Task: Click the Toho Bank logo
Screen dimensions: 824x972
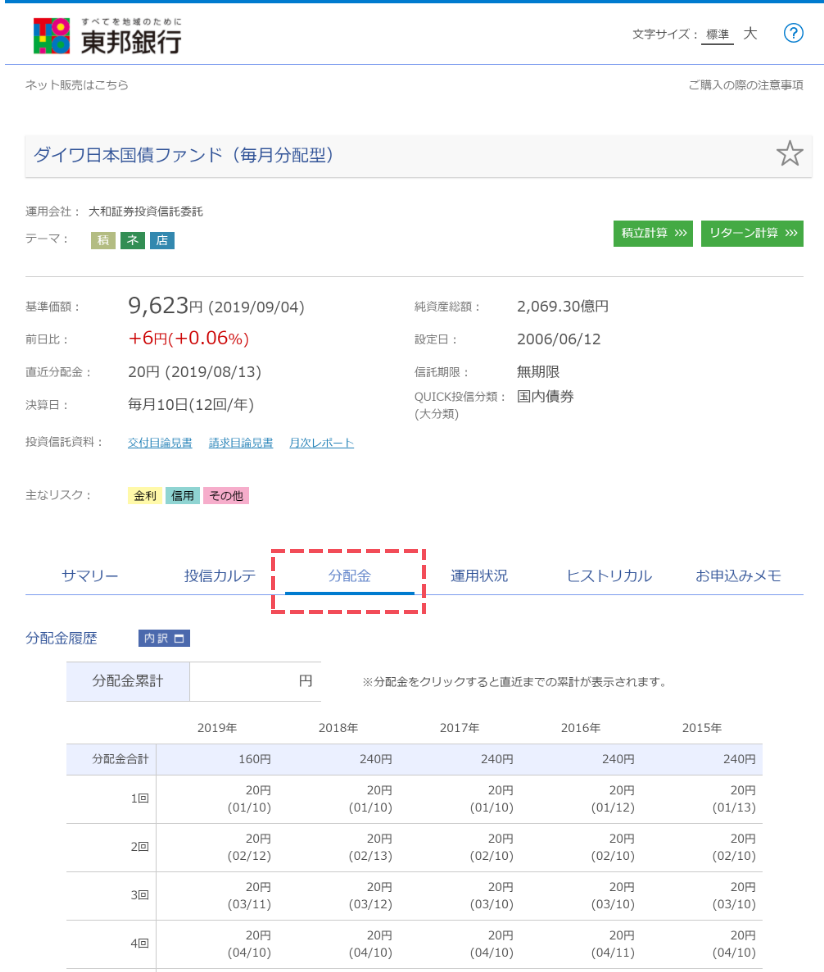Action: (x=107, y=36)
